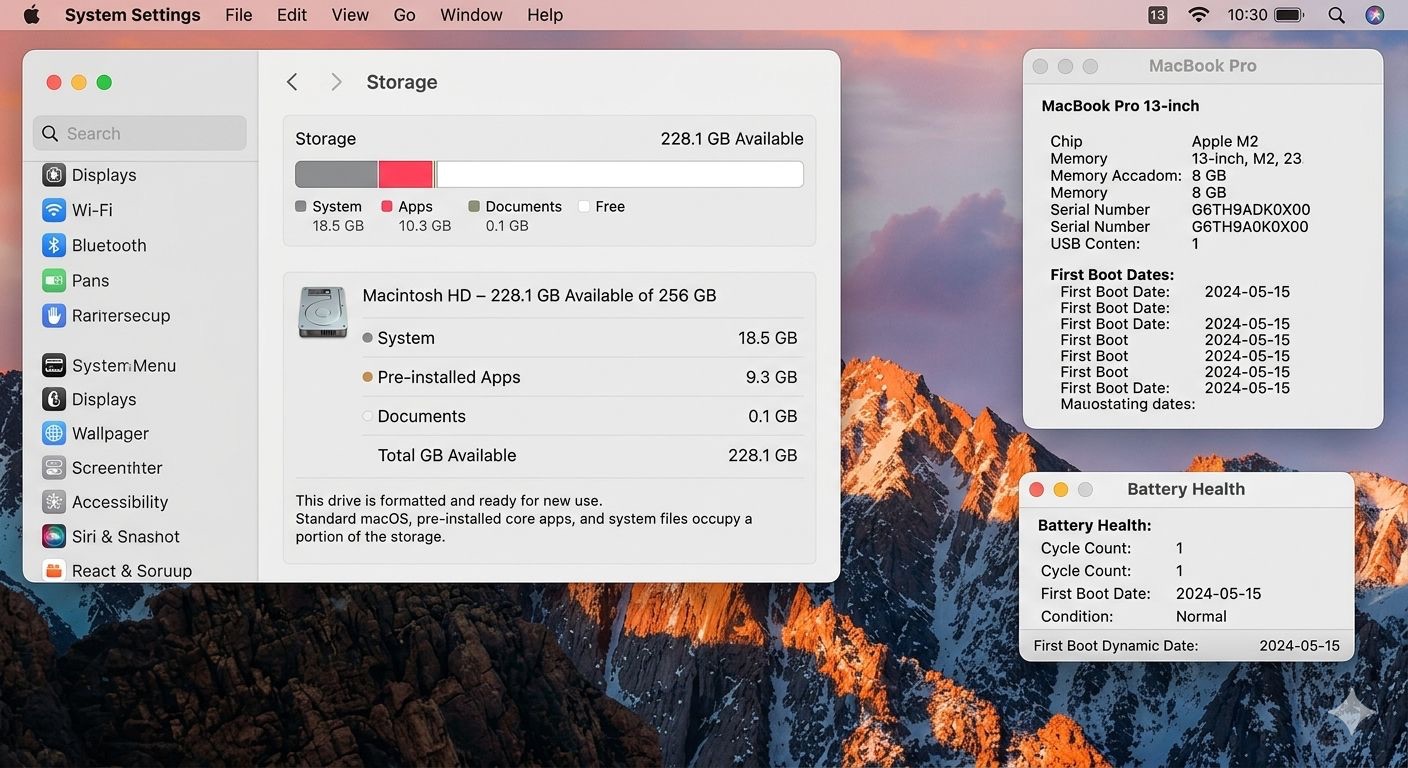1408x768 pixels.
Task: Click the 13 badge icon in menu bar
Action: point(1157,15)
